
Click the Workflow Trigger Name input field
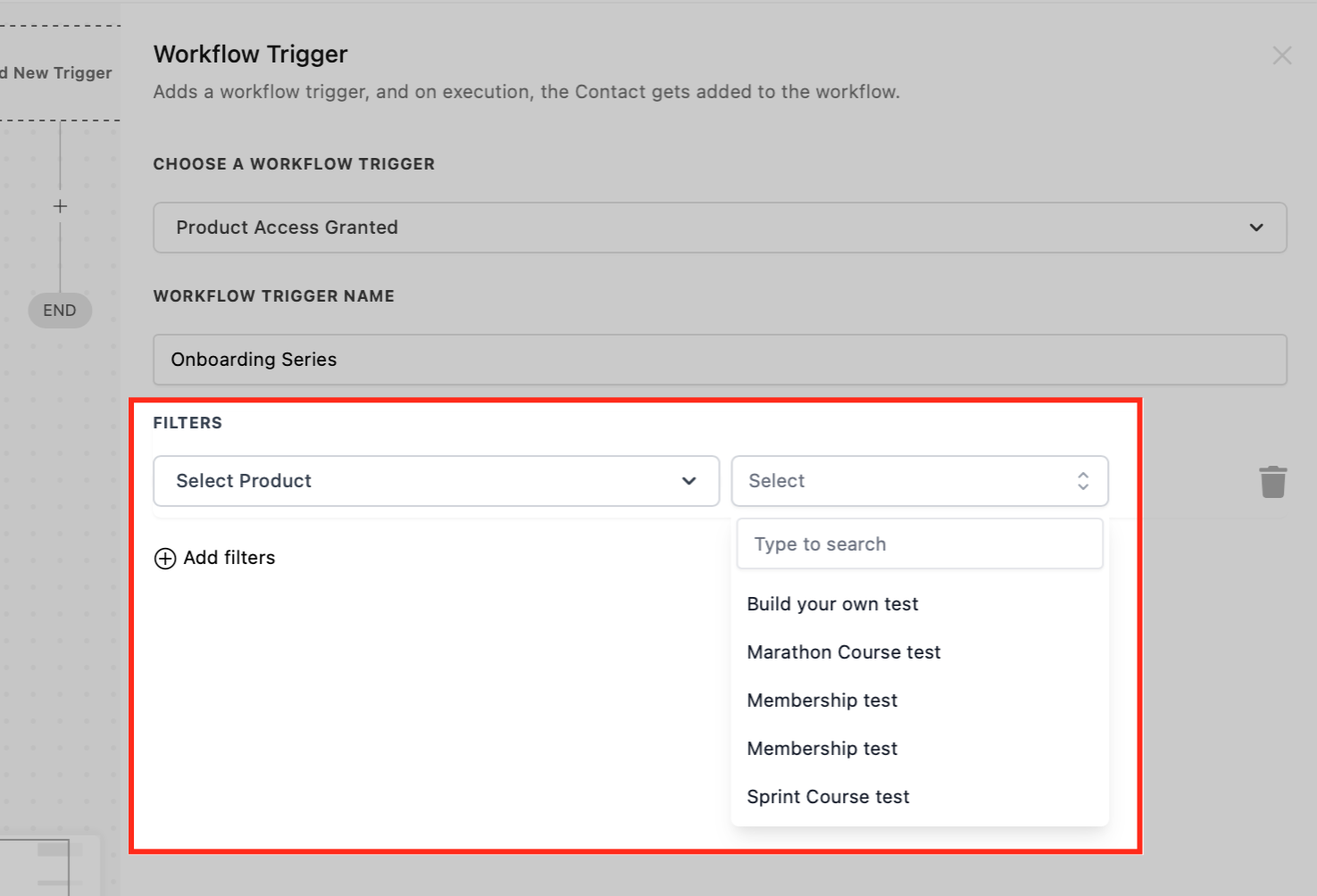point(720,360)
